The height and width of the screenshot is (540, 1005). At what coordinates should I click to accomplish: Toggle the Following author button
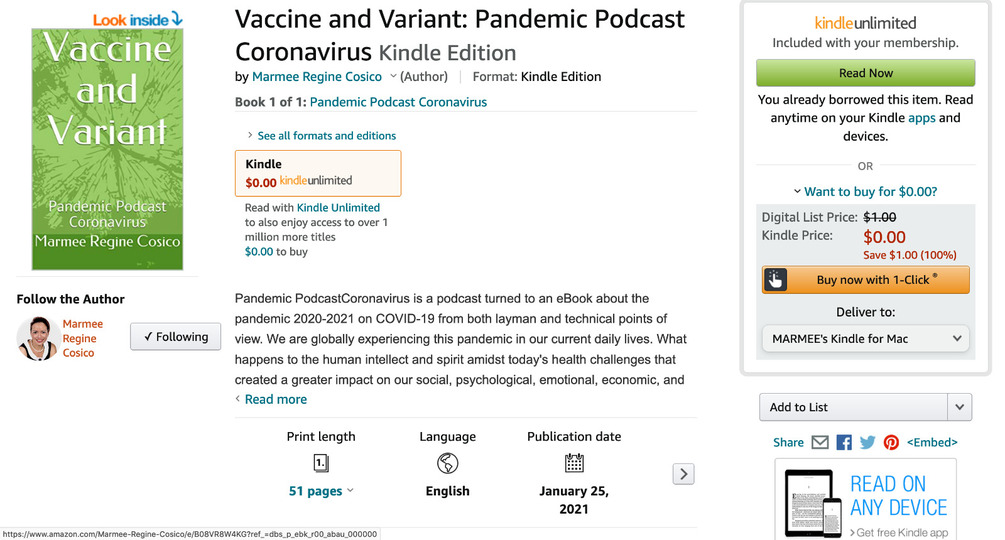[x=175, y=337]
